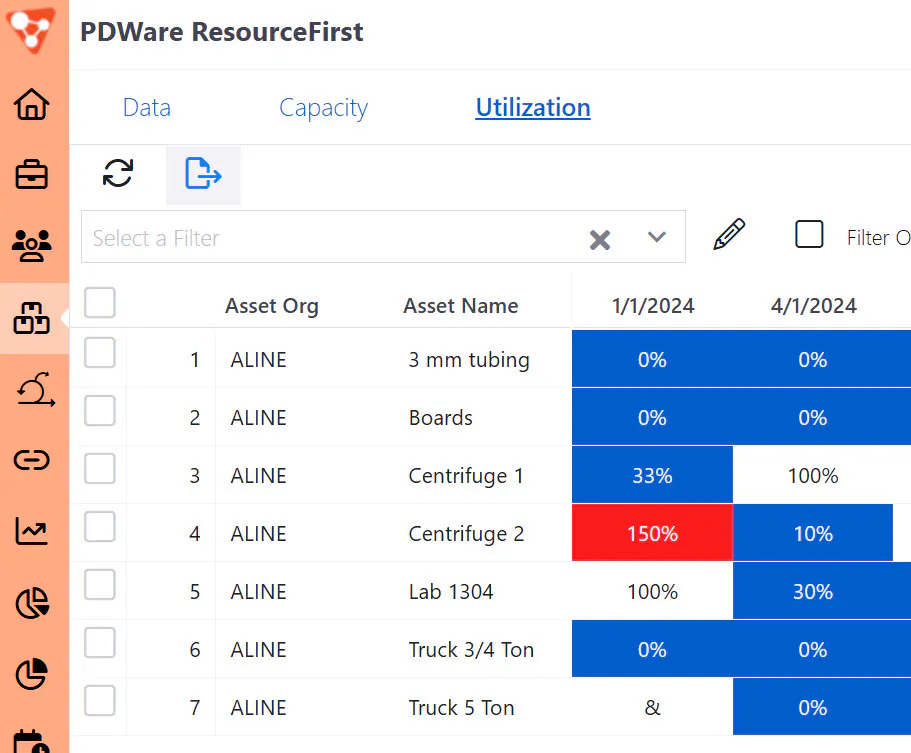Open the line chart trends icon in sidebar
This screenshot has height=753, width=911.
coord(31,531)
